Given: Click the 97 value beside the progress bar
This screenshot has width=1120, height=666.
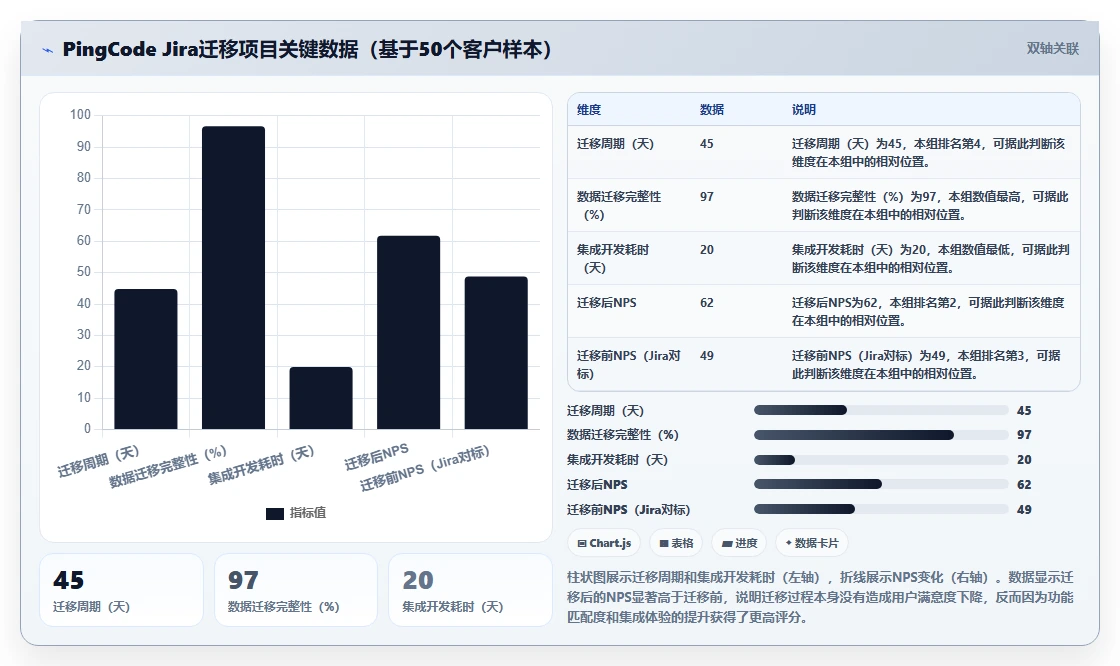Looking at the screenshot, I should (x=1024, y=434).
